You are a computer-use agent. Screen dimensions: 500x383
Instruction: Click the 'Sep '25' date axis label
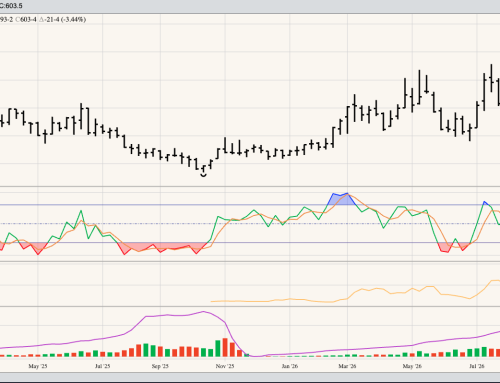pos(160,366)
